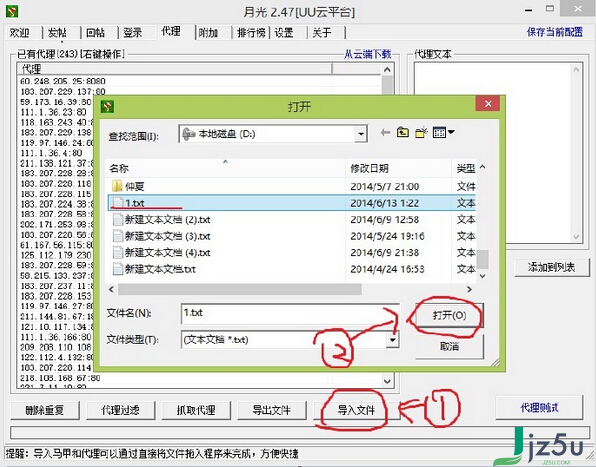596x467 pixels.
Task: Sort files by 修改日期 column header
Action: point(398,168)
